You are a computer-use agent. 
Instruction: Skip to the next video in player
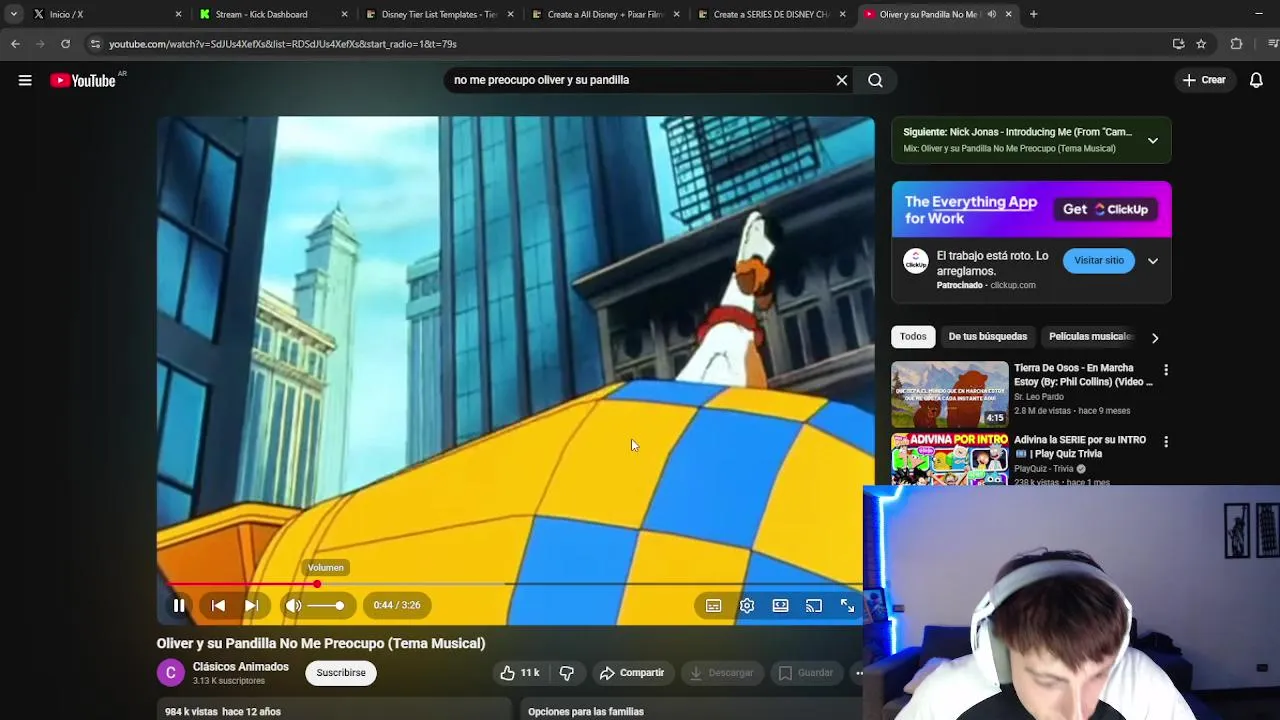[252, 605]
